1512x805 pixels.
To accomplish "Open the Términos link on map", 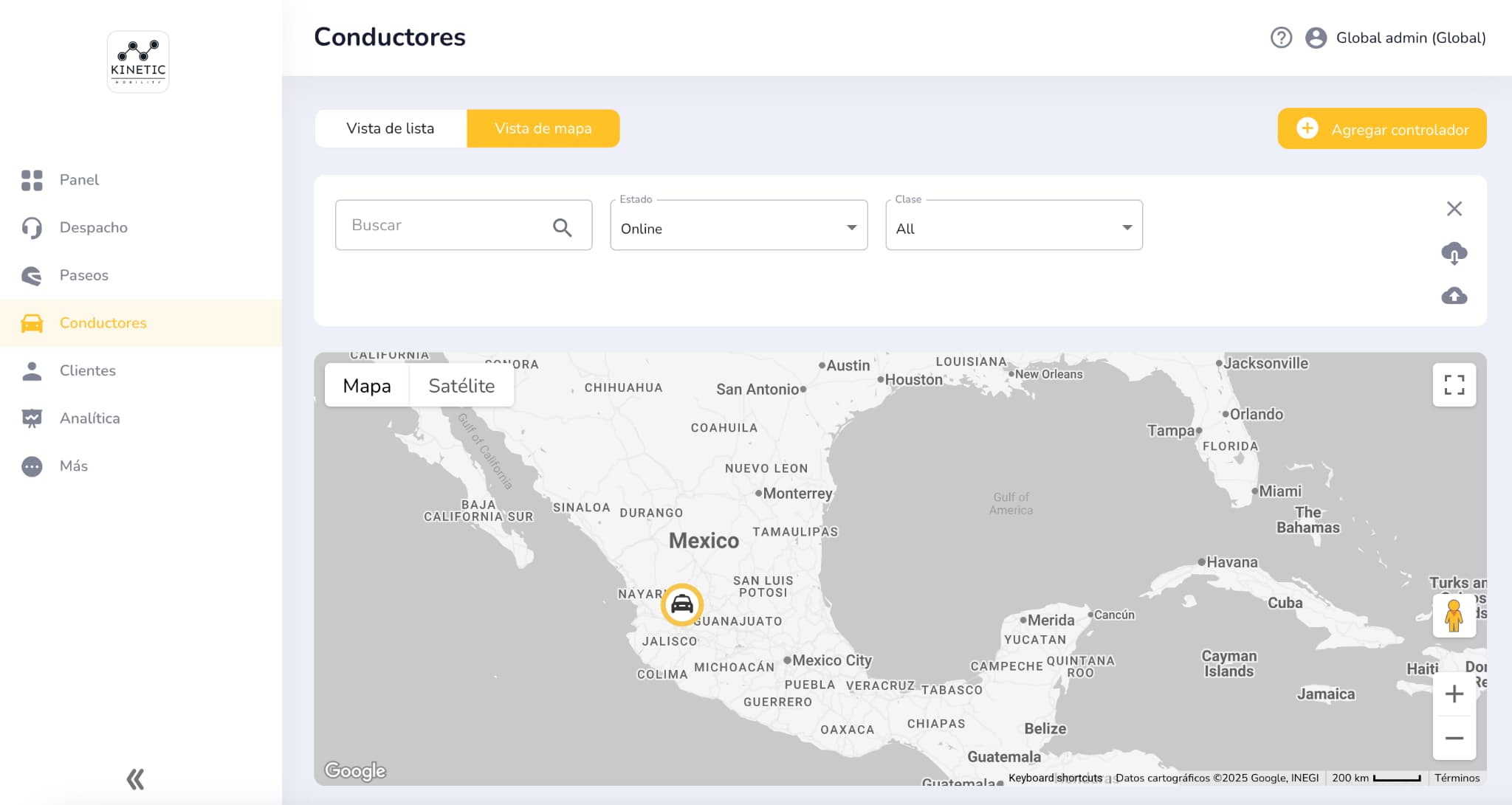I will click(x=1457, y=778).
